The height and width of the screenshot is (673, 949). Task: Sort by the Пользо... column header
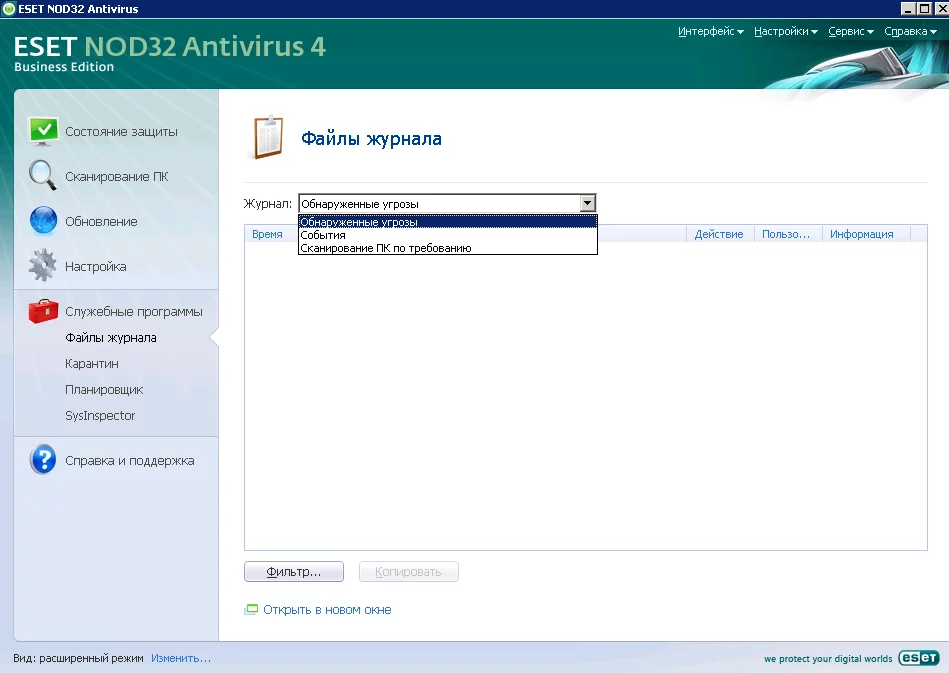(x=787, y=234)
